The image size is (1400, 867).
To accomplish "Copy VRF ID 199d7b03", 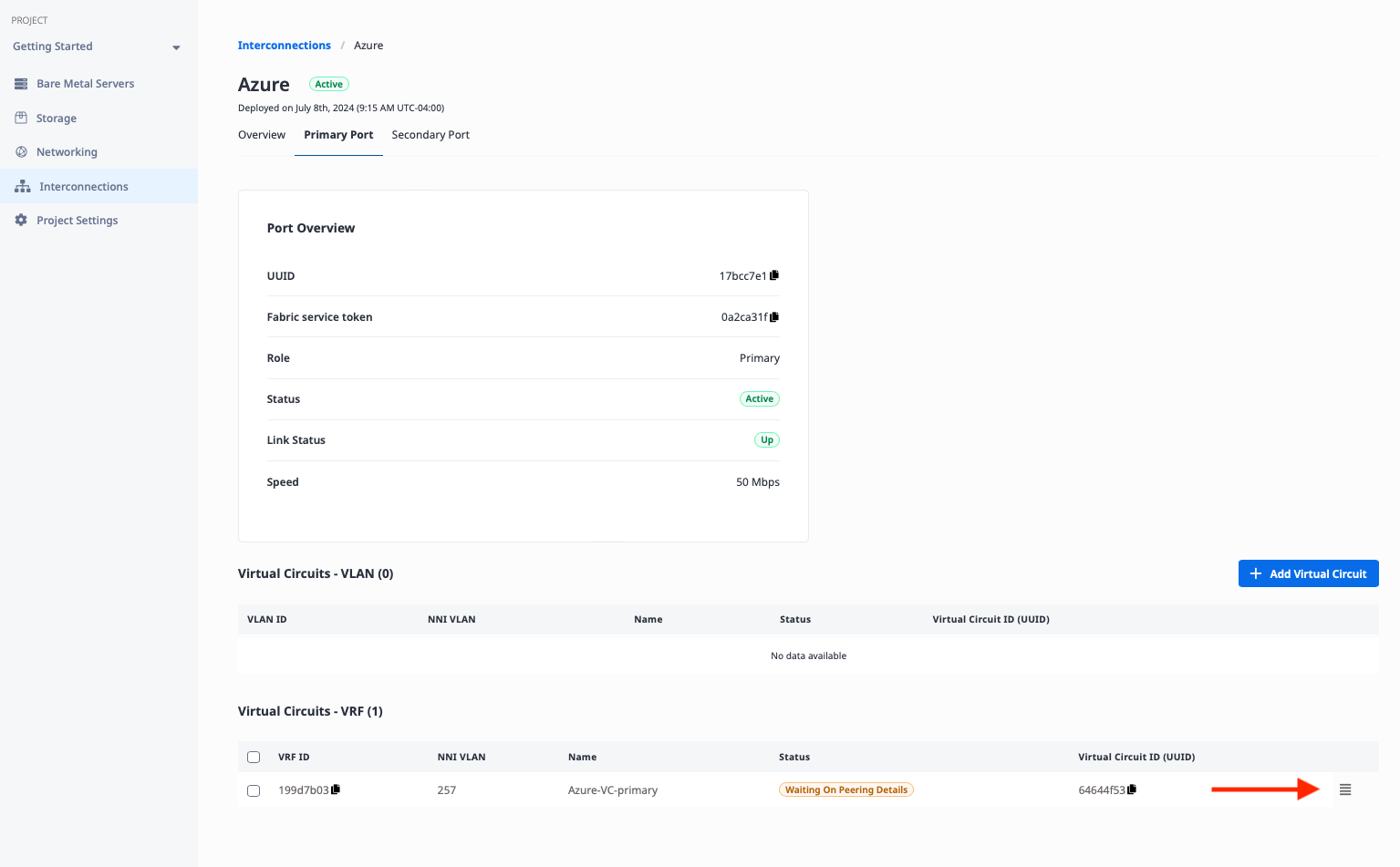I will [336, 790].
